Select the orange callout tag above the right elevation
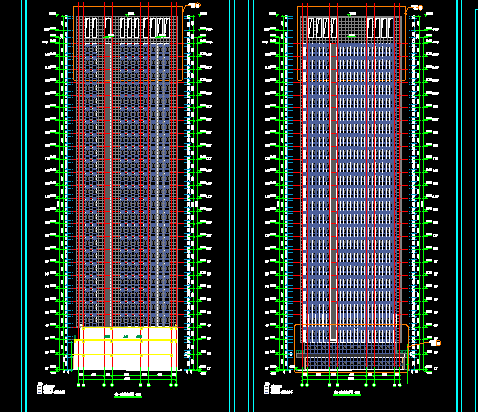Screen dimensions: 478x412 click(417, 8)
